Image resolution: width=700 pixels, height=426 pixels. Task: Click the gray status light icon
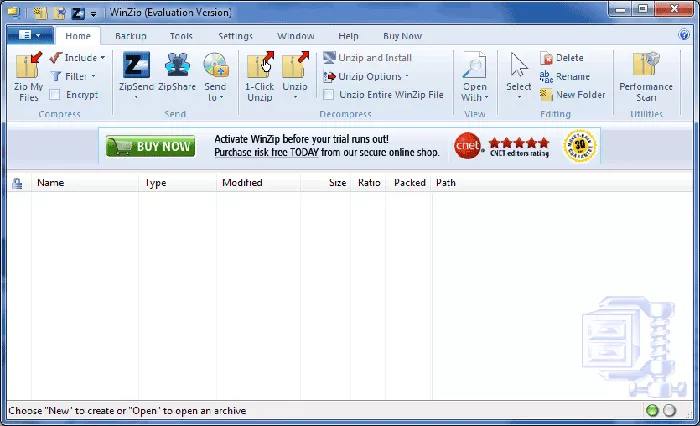click(x=669, y=410)
